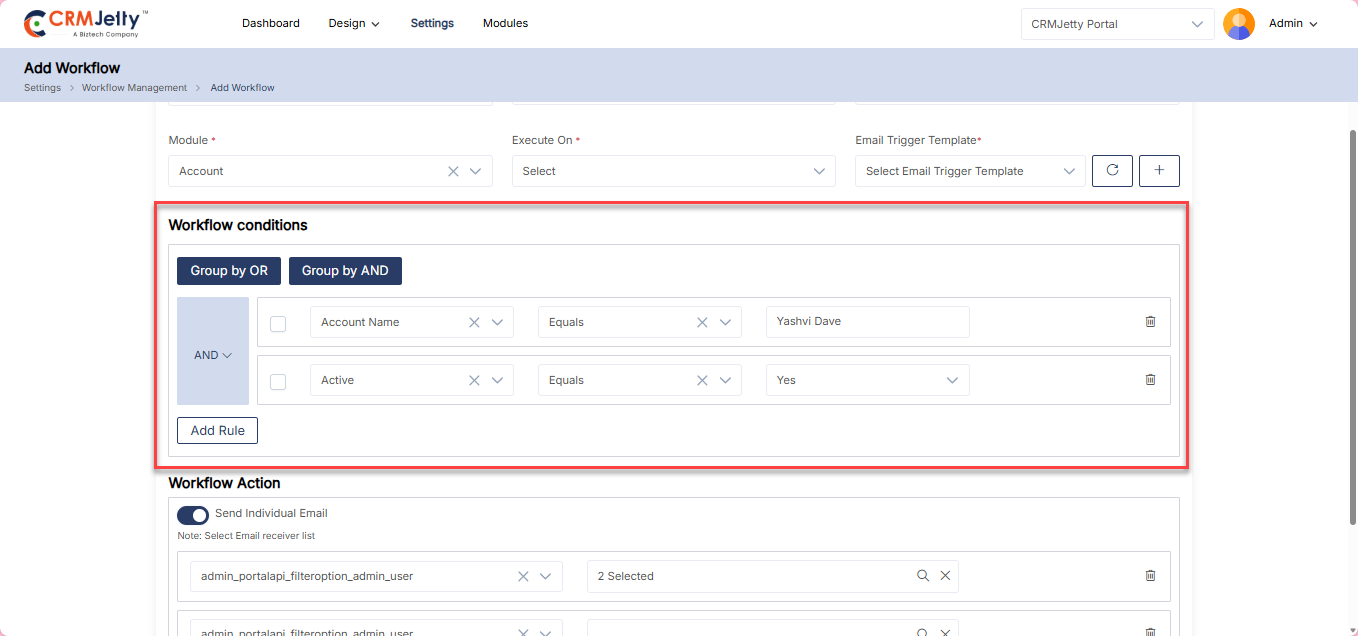Clear the 2 Selected recipients field

click(x=945, y=576)
